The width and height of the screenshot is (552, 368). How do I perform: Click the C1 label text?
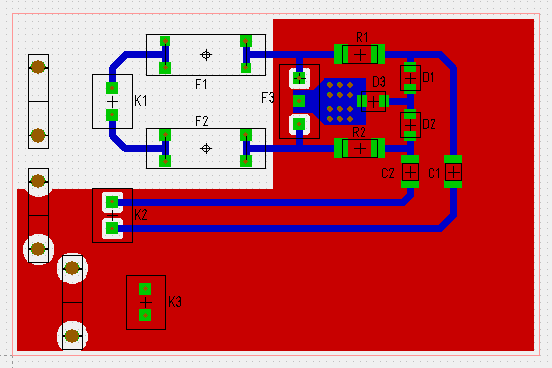[434, 173]
